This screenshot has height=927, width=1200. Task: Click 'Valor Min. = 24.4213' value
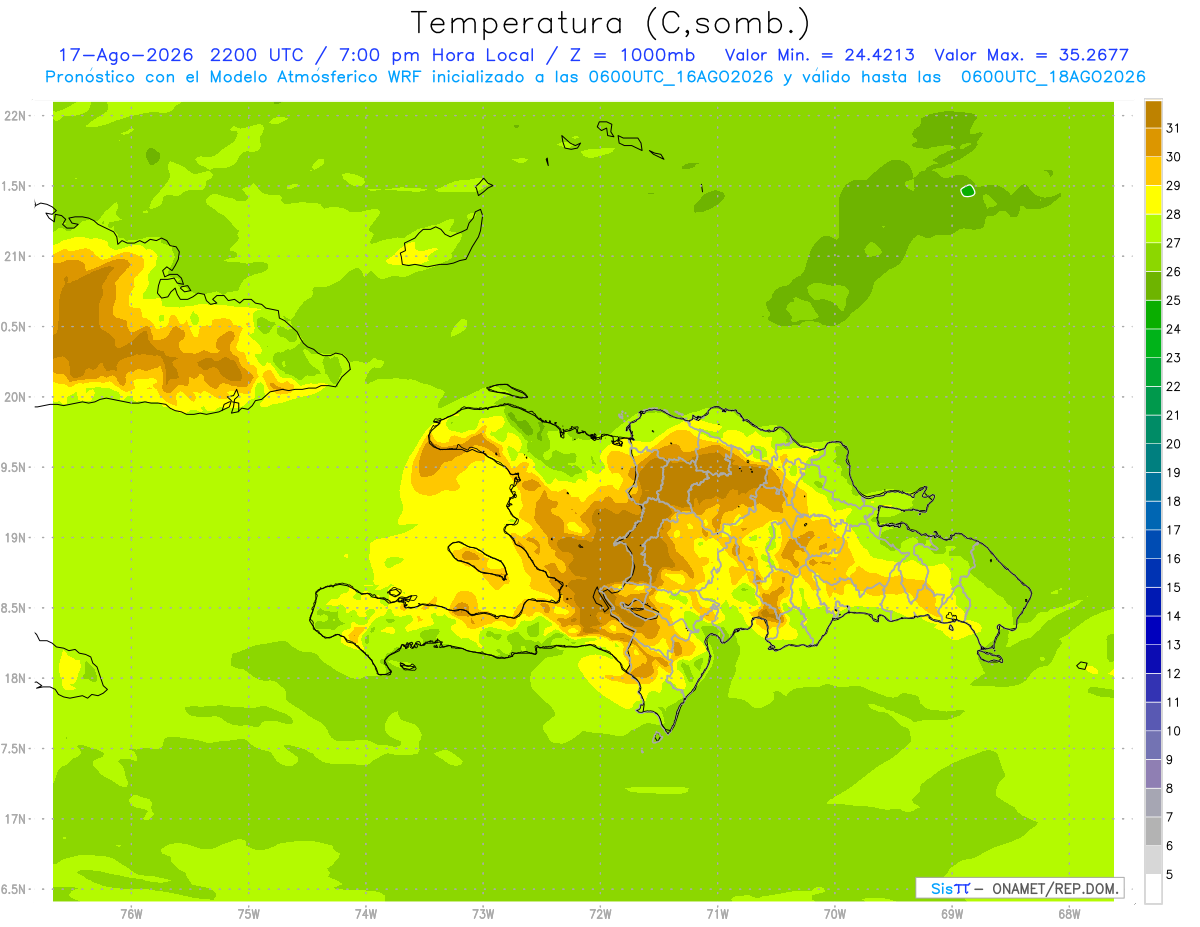click(818, 55)
